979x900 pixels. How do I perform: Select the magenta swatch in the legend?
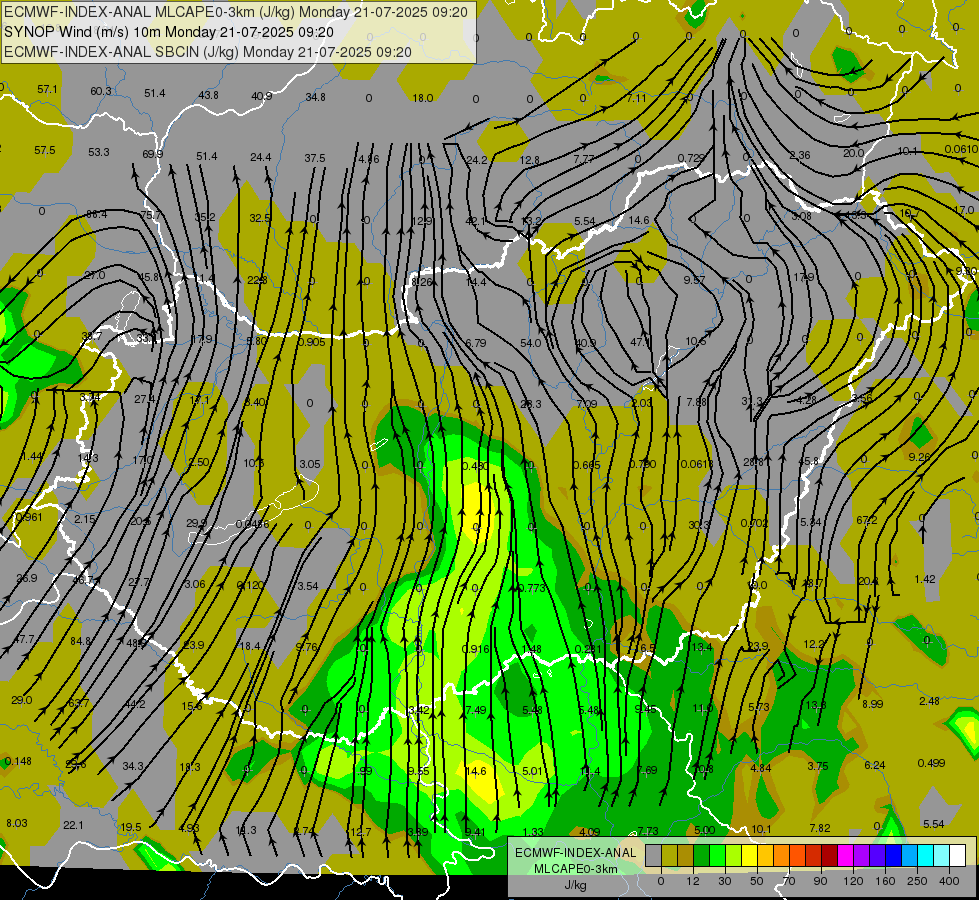846,855
